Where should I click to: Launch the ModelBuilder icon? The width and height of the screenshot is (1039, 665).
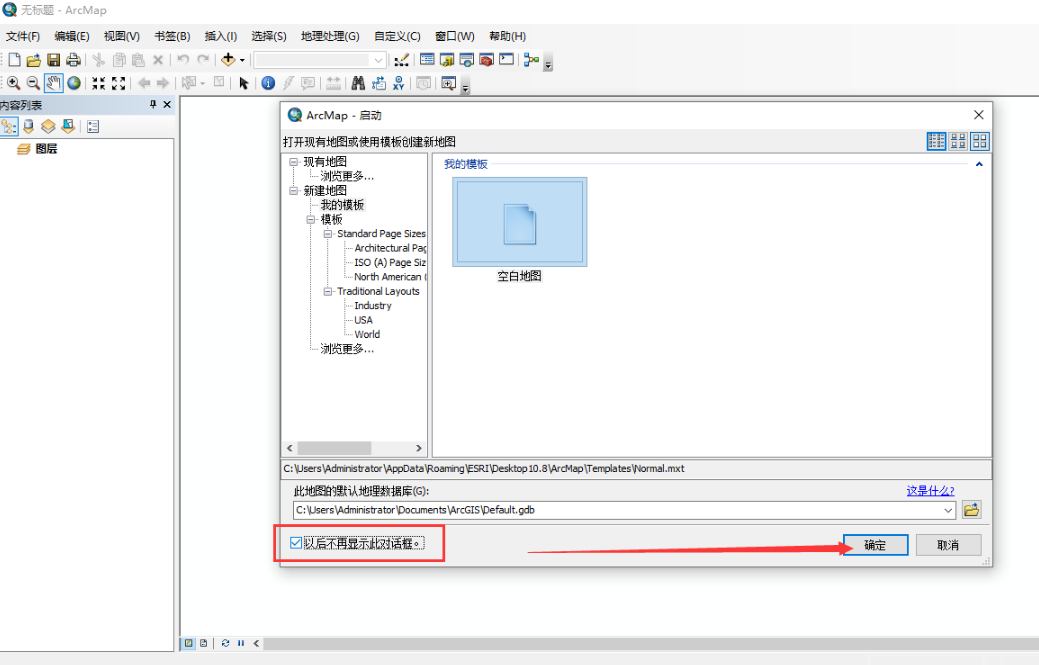tap(531, 60)
